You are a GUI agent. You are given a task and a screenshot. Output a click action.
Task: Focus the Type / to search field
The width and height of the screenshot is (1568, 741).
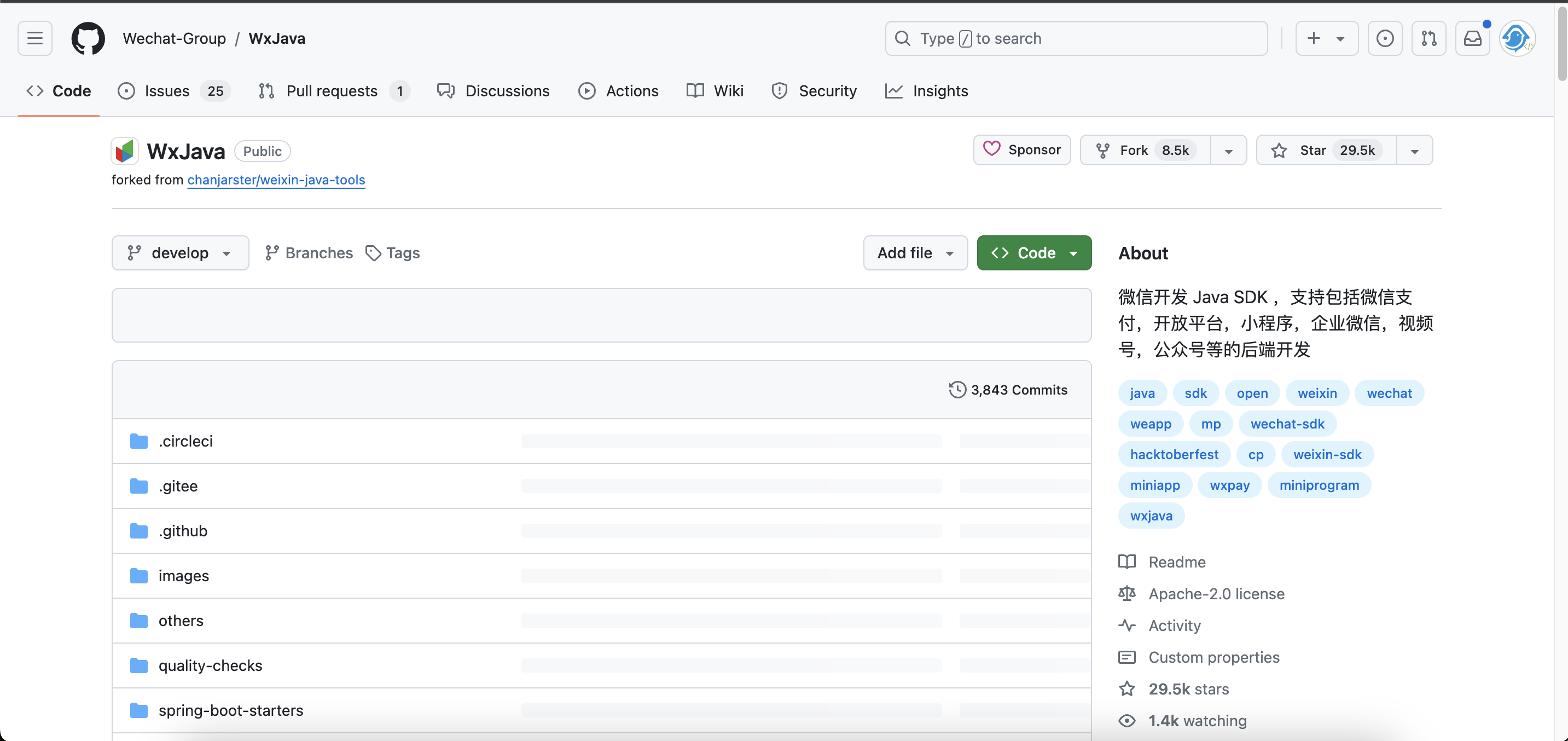[x=1076, y=38]
